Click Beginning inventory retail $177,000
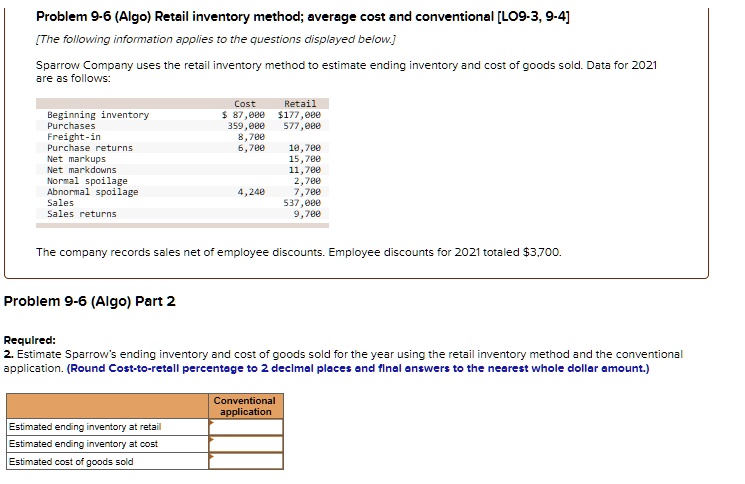The width and height of the screenshot is (745, 484). tap(299, 115)
